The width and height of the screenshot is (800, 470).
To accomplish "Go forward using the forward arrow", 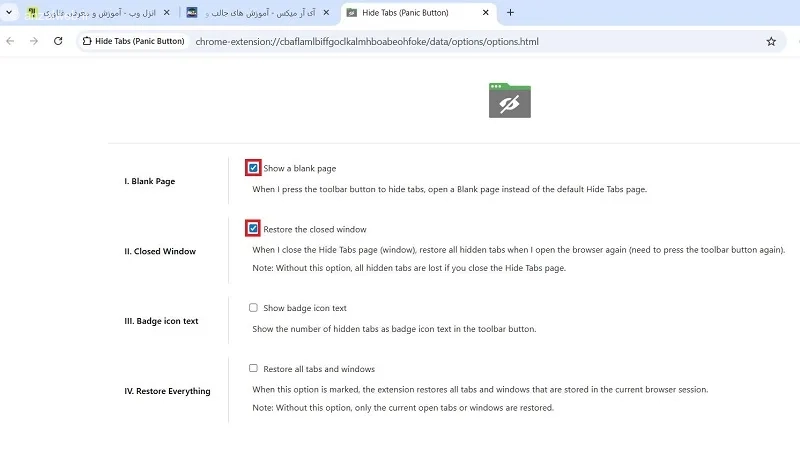I will coord(34,41).
